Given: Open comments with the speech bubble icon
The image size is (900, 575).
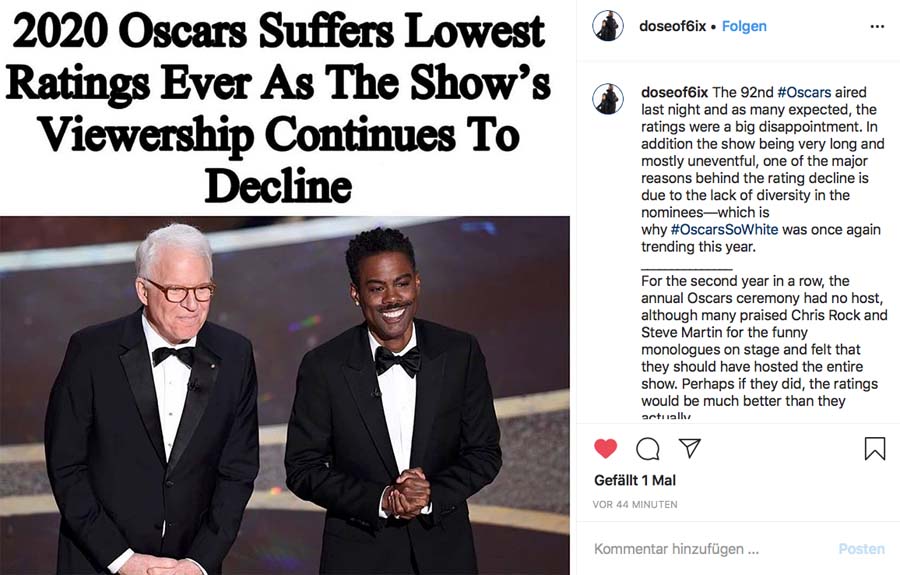Looking at the screenshot, I should (648, 448).
